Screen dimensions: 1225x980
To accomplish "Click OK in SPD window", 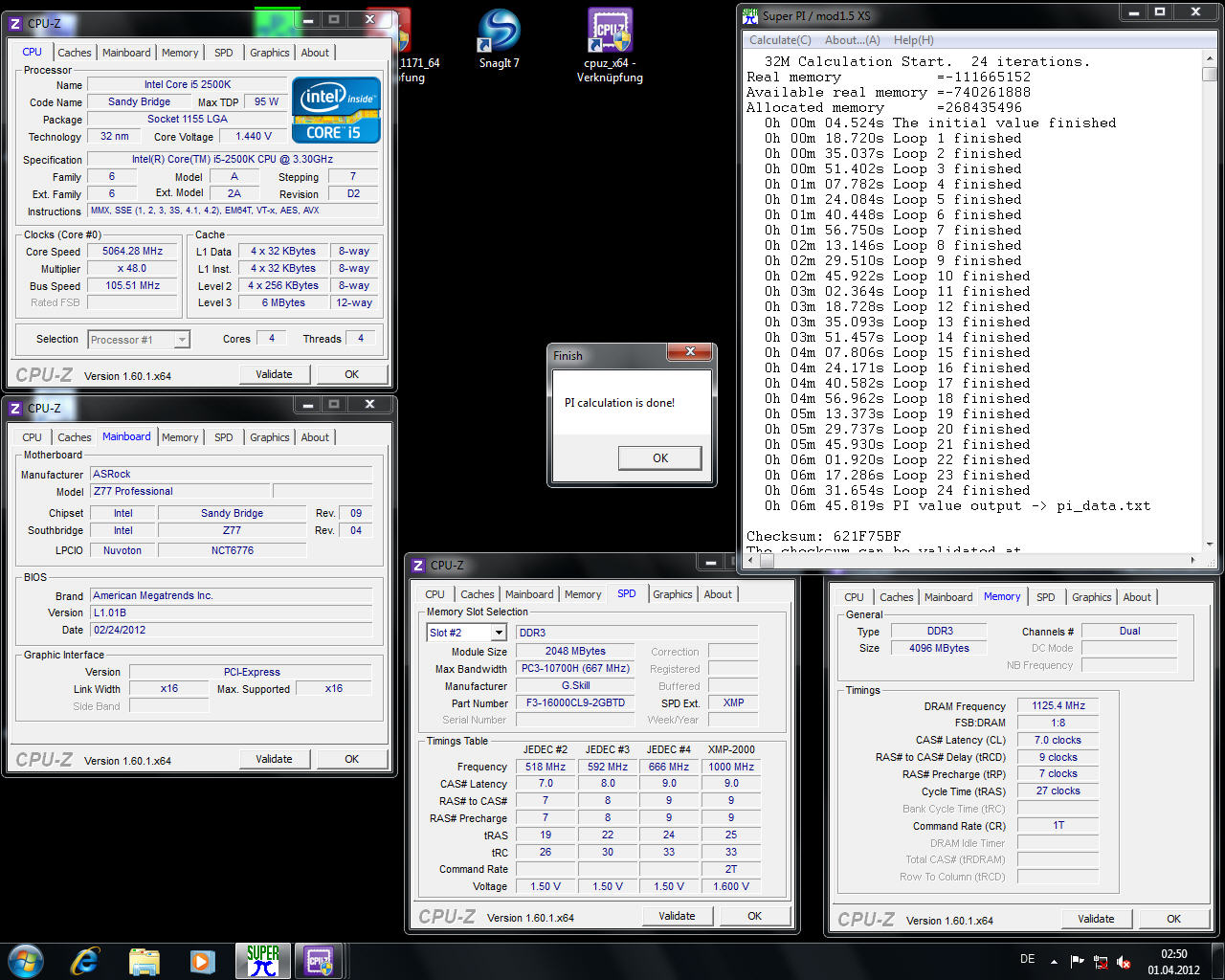I will (x=754, y=916).
